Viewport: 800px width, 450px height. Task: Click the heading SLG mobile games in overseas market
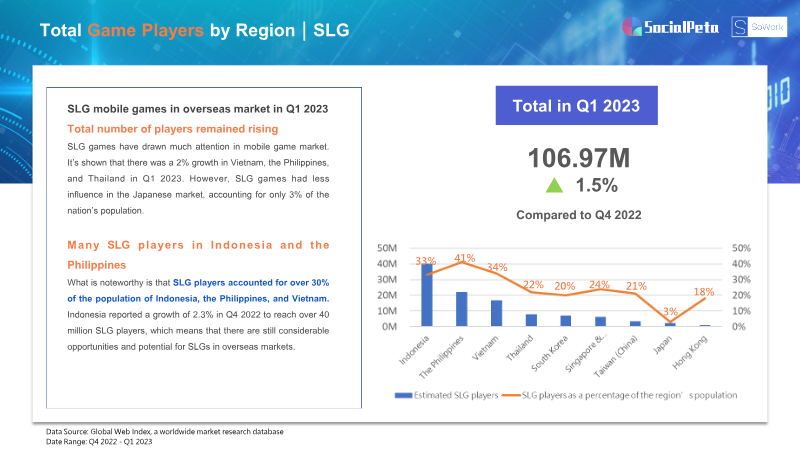(197, 109)
